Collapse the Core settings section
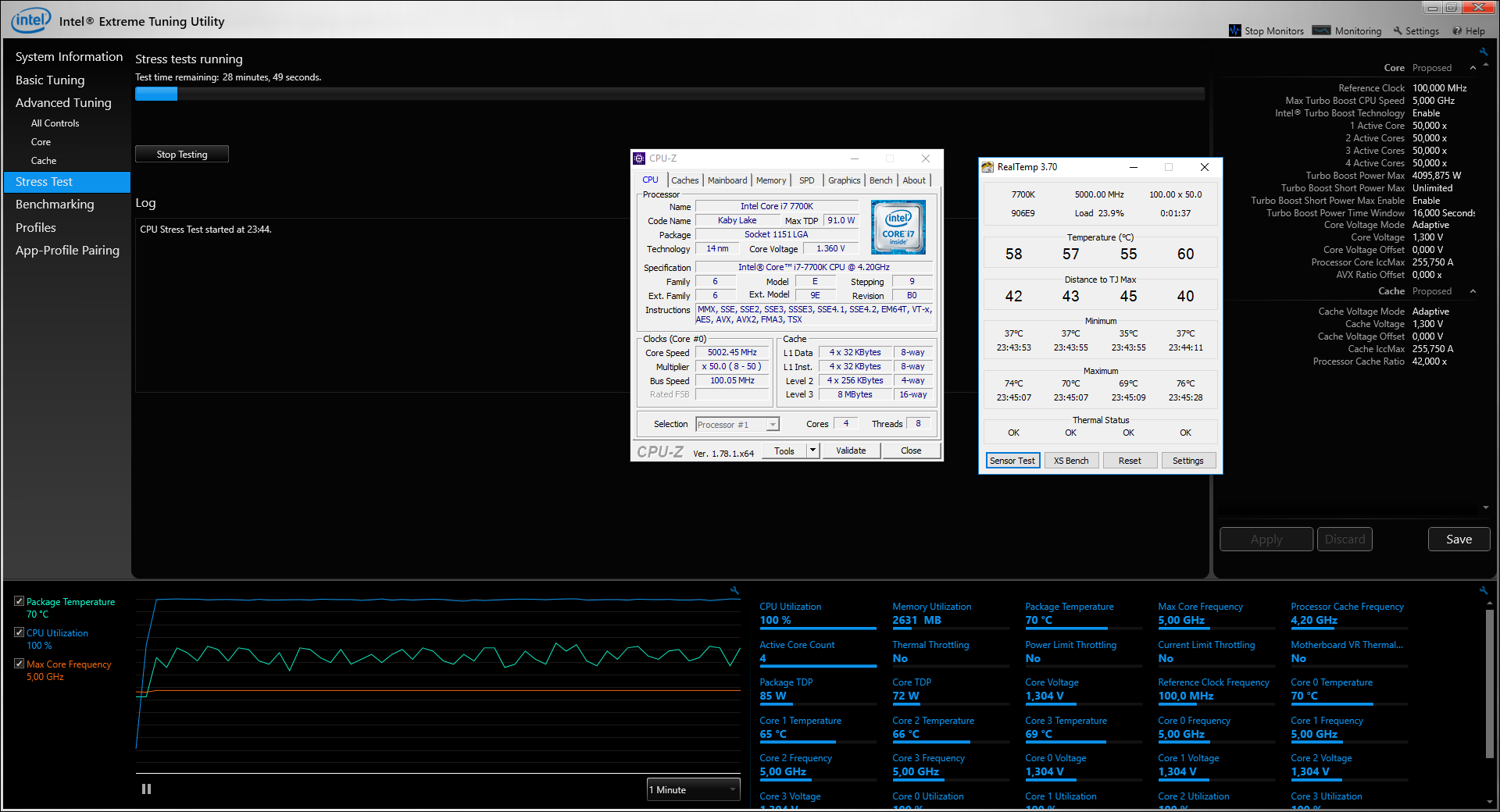This screenshot has height=812, width=1500. point(1473,68)
